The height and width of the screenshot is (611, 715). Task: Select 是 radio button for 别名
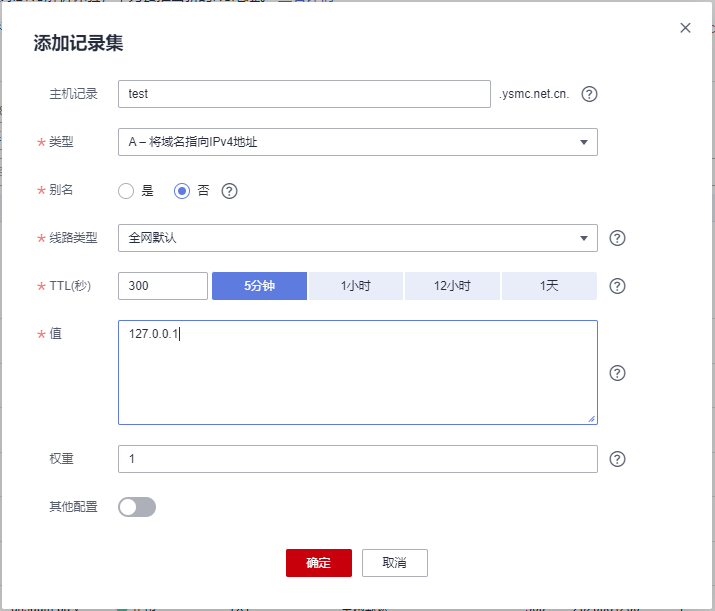coord(126,191)
